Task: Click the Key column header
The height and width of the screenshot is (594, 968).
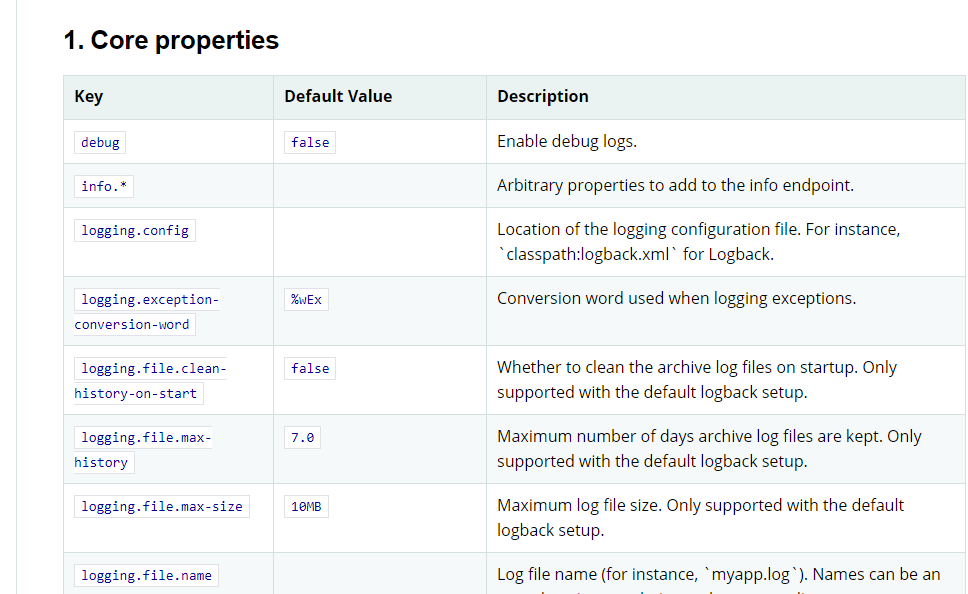Action: (89, 97)
